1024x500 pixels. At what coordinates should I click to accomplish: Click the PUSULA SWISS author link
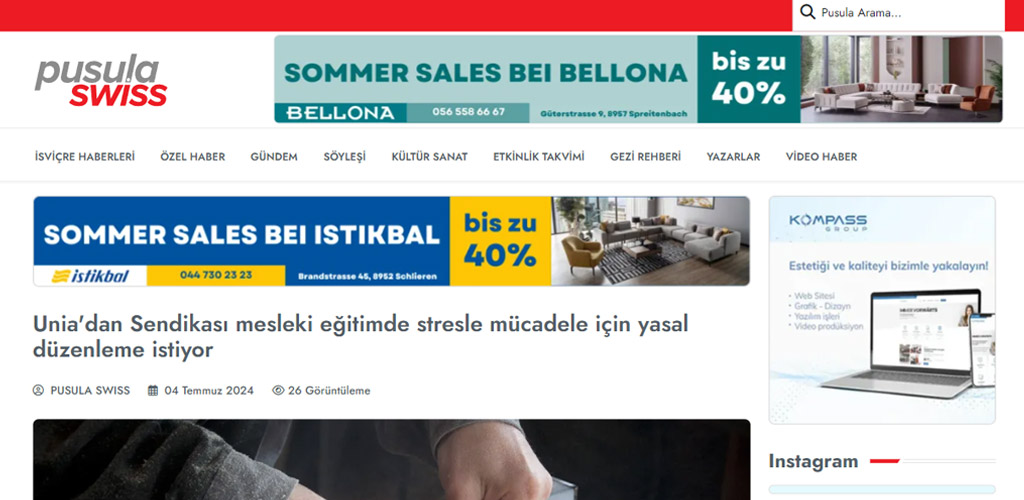point(90,390)
